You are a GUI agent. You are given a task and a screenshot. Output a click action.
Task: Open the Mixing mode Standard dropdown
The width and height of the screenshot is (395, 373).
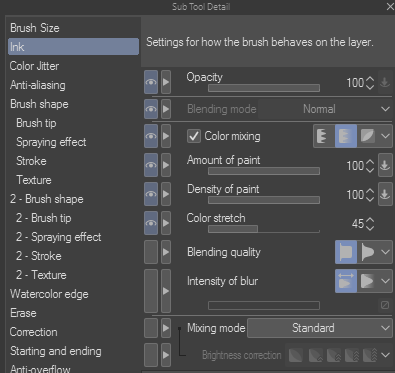320,328
